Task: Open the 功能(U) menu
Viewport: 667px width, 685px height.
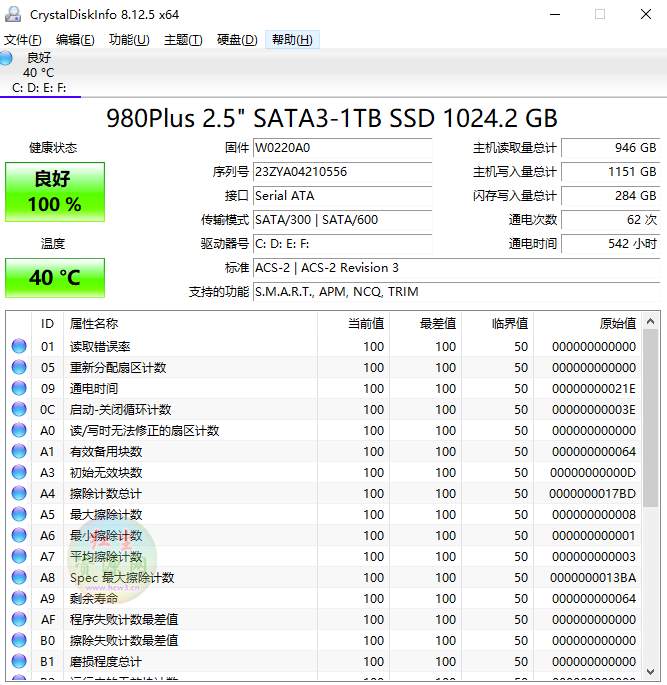Action: pyautogui.click(x=128, y=40)
